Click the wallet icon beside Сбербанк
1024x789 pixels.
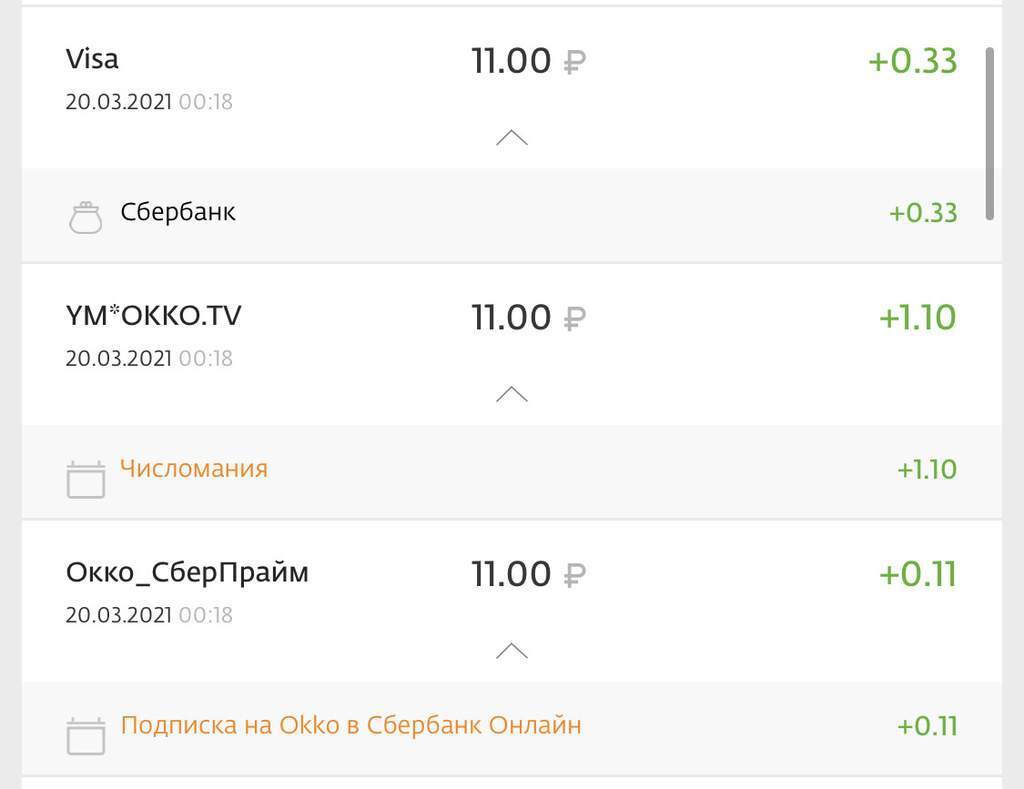point(85,217)
